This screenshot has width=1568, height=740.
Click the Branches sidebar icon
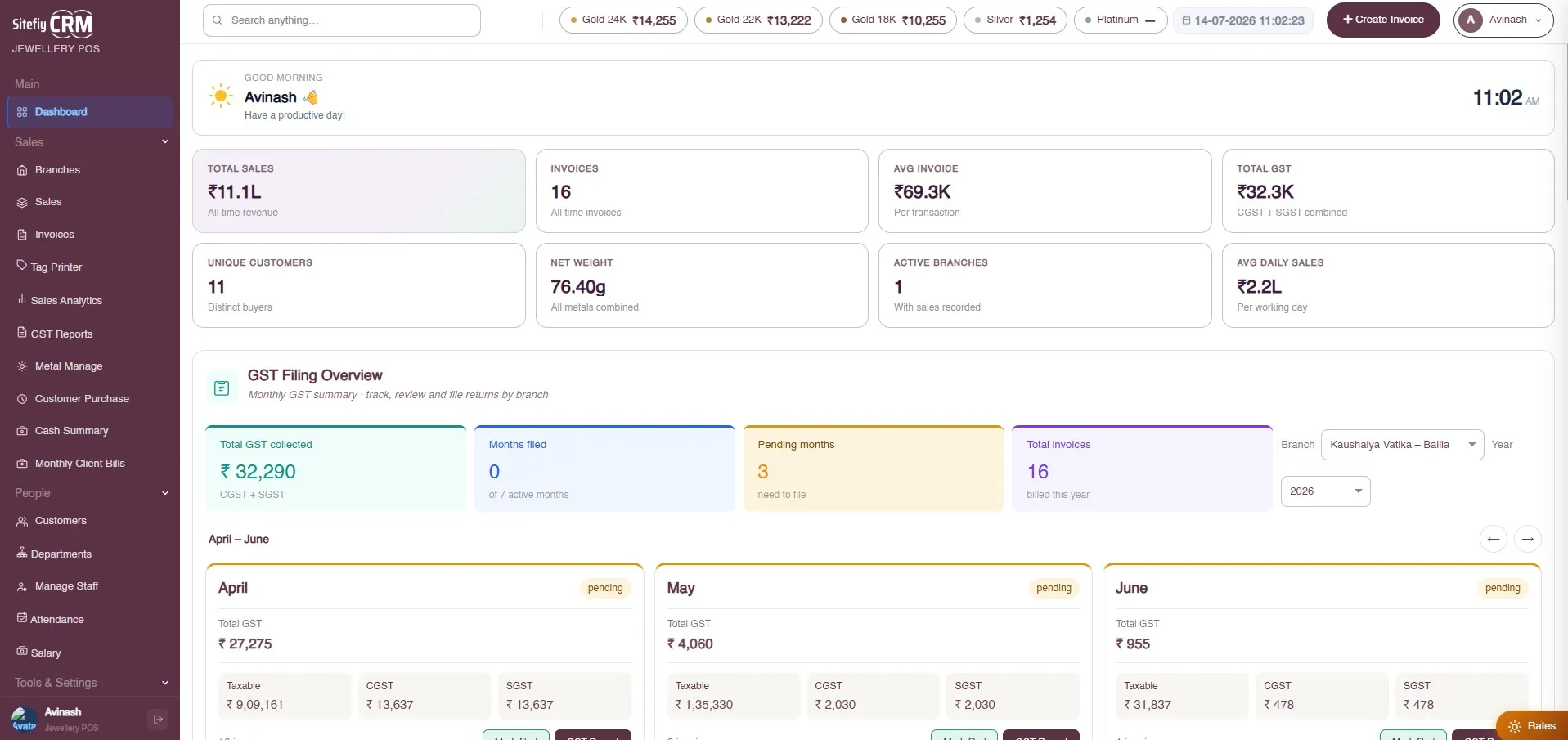point(22,170)
